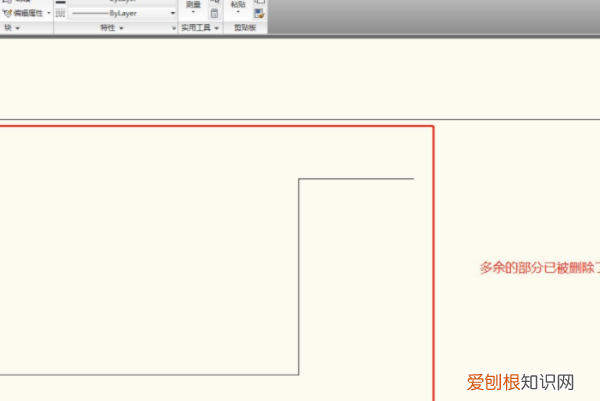Click the 剪贴板 panel label
This screenshot has height=401, width=600.
[x=245, y=28]
